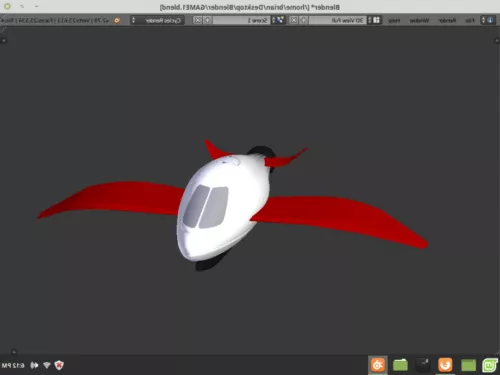Click the area split corner widget below the Verts/Faces stats text
The width and height of the screenshot is (500, 375).
point(4,41)
